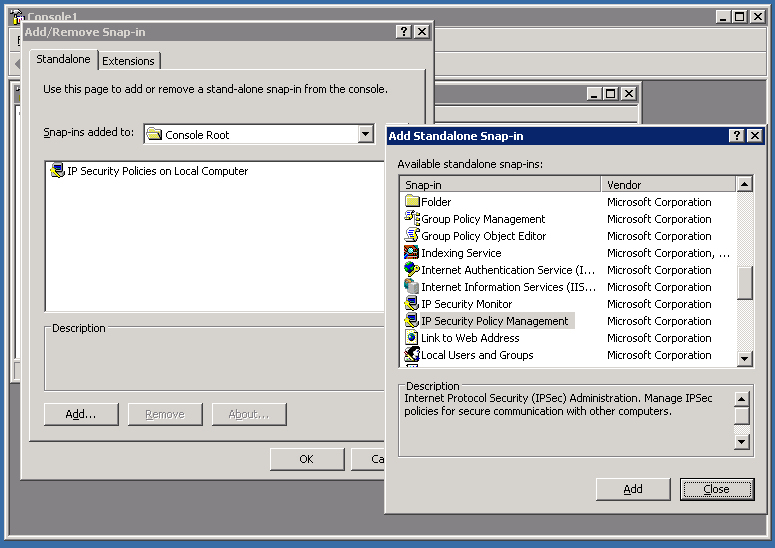Select the Standalone tab
The height and width of the screenshot is (548, 775).
coord(63,60)
